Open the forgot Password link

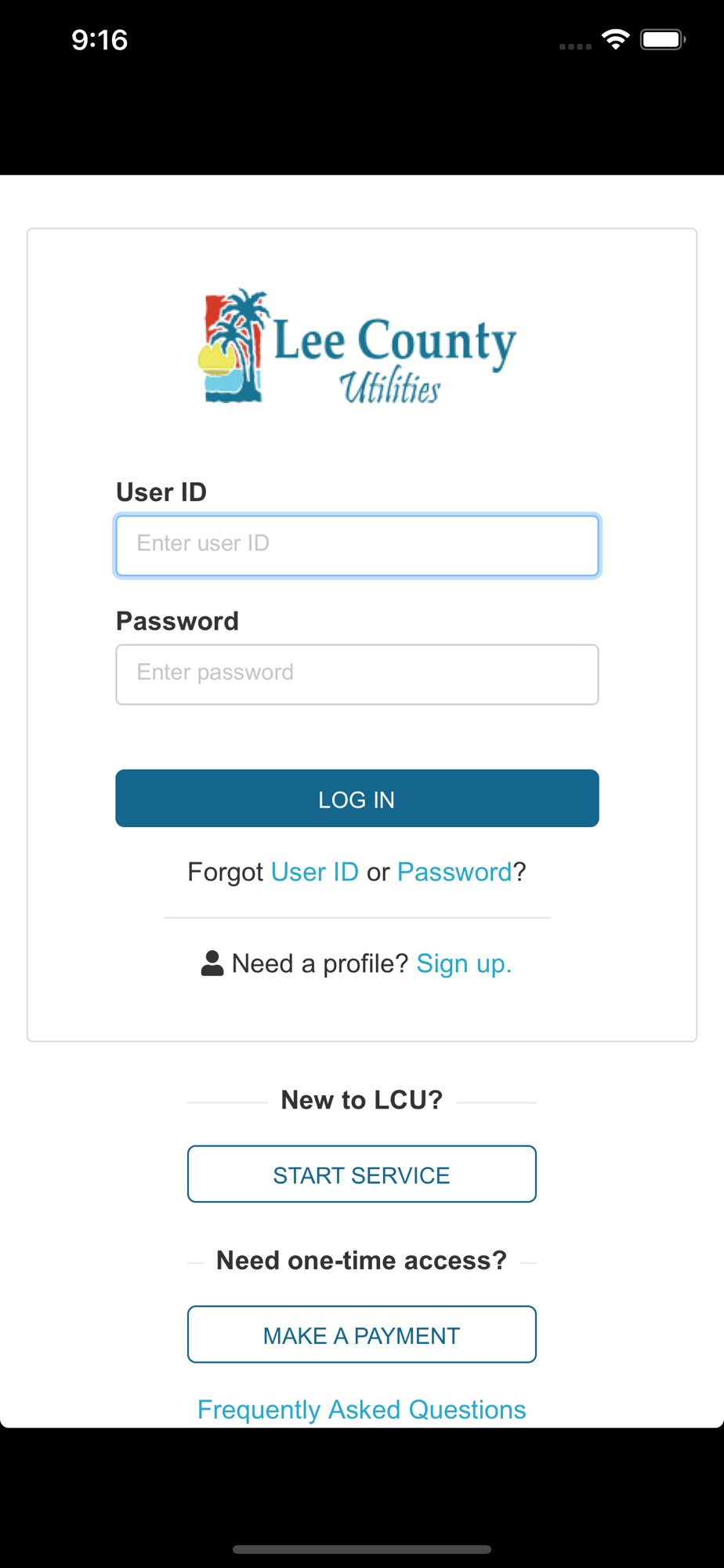[x=454, y=872]
